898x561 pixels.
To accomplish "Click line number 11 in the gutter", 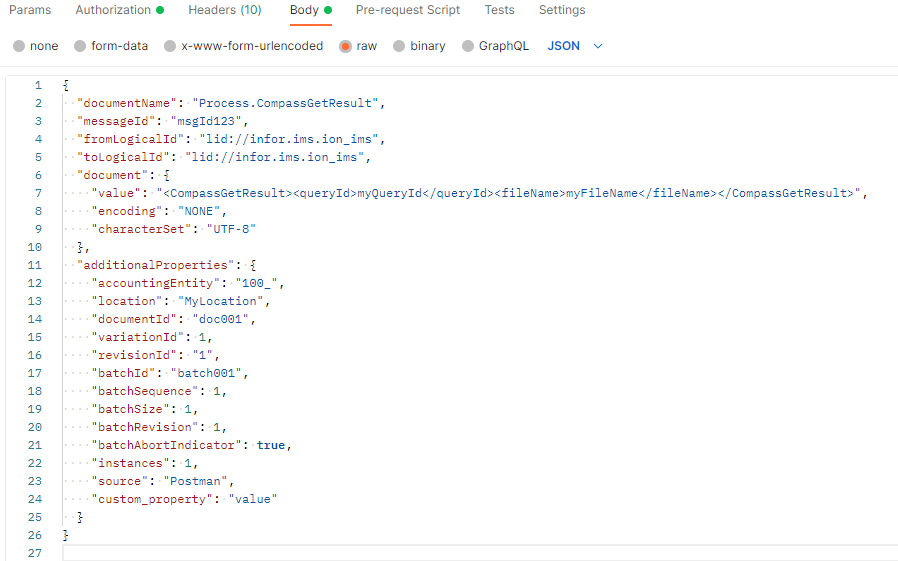I will (34, 265).
